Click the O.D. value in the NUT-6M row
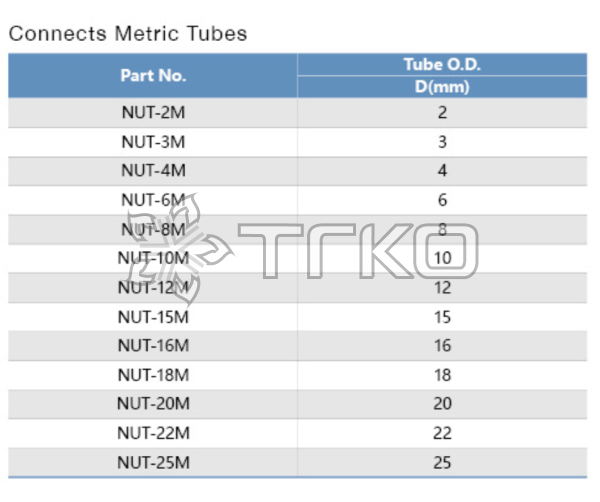Screen dimensions: 600x502 point(443,200)
